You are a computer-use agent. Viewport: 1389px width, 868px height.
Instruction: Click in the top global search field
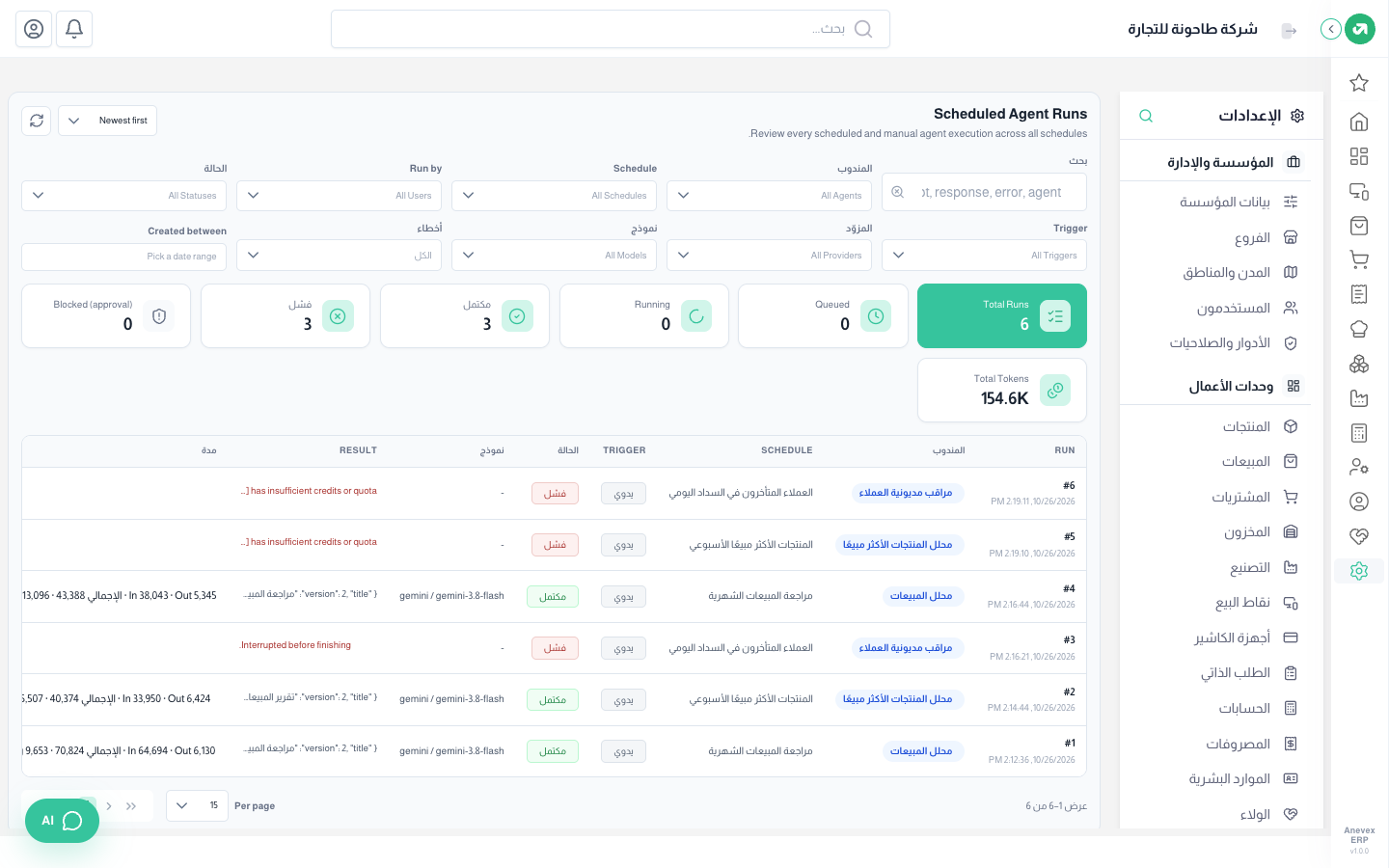click(x=611, y=29)
